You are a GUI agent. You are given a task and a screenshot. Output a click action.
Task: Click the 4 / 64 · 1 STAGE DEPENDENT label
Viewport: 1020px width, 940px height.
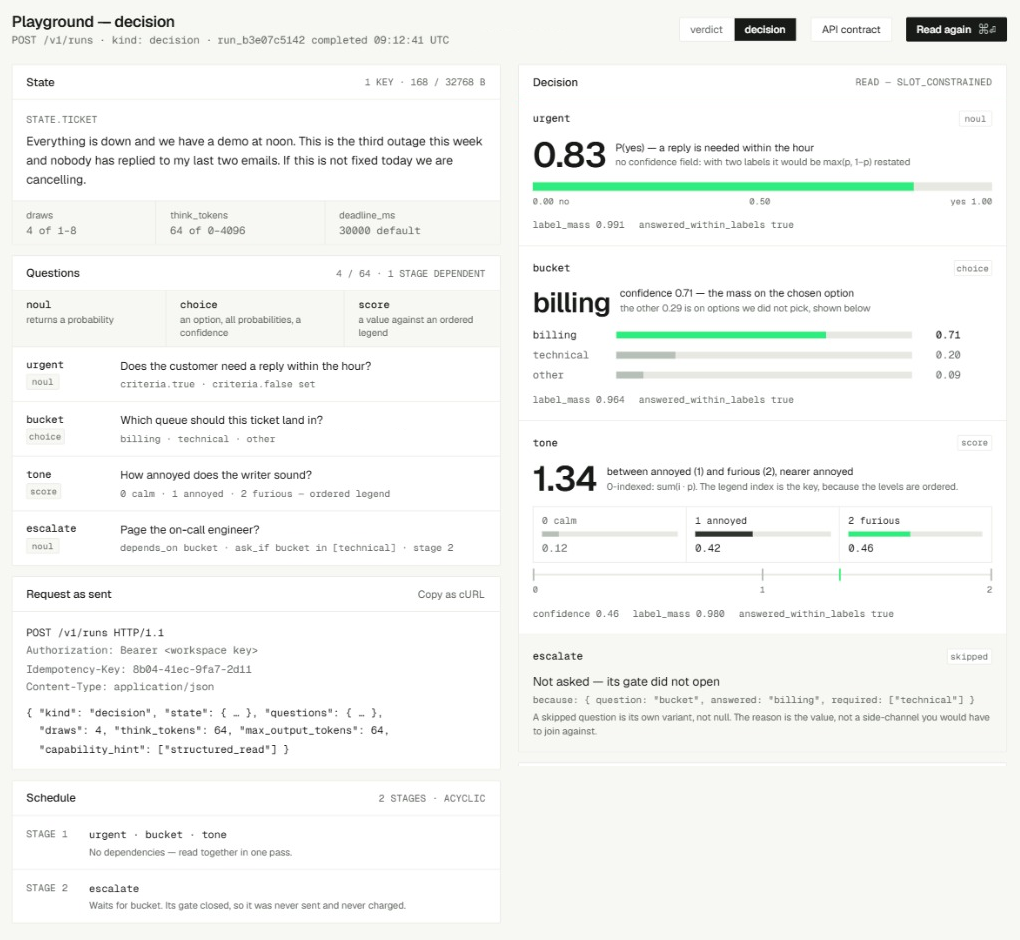point(410,274)
